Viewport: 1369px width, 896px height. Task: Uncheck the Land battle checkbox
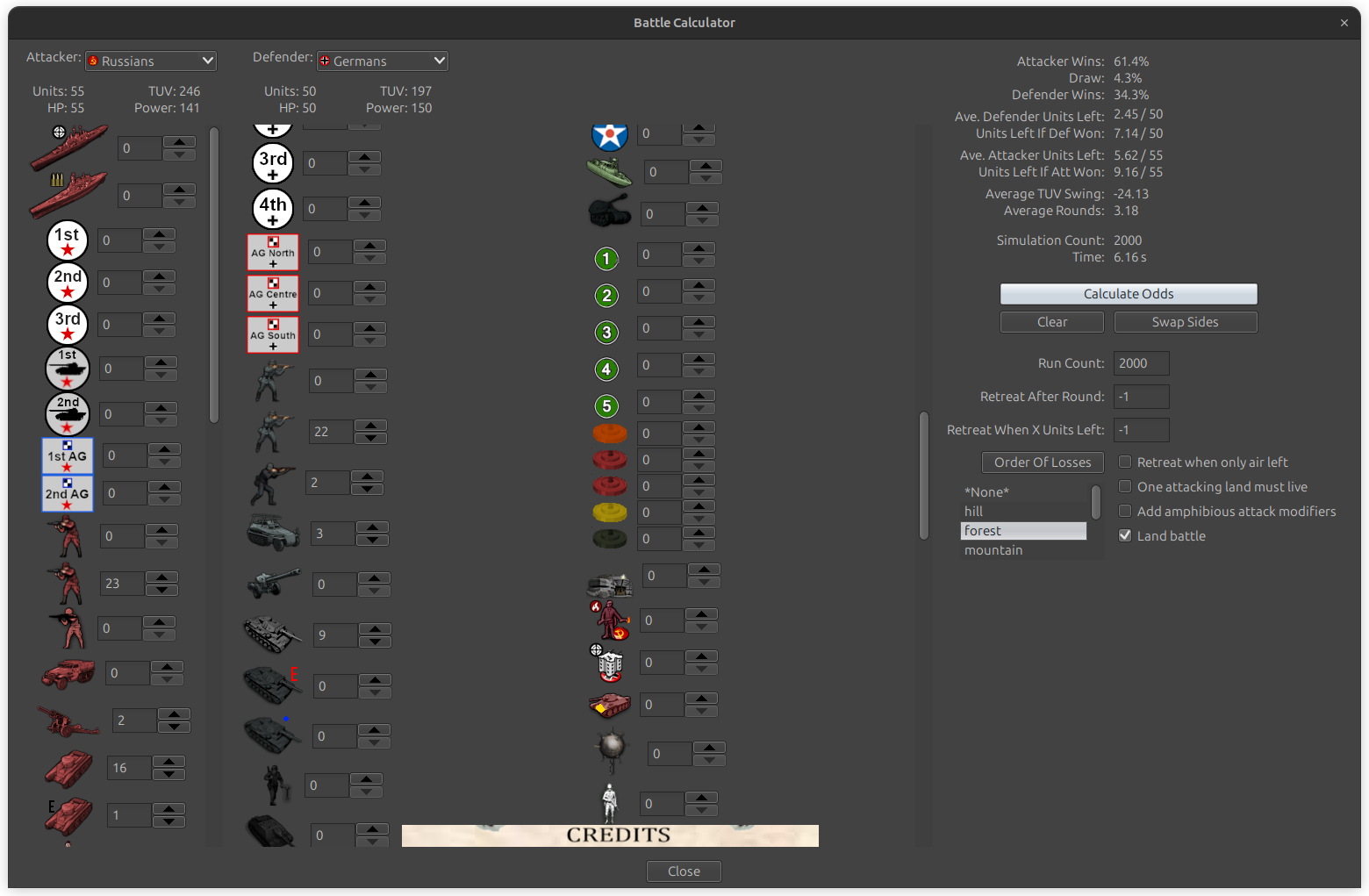tap(1125, 535)
